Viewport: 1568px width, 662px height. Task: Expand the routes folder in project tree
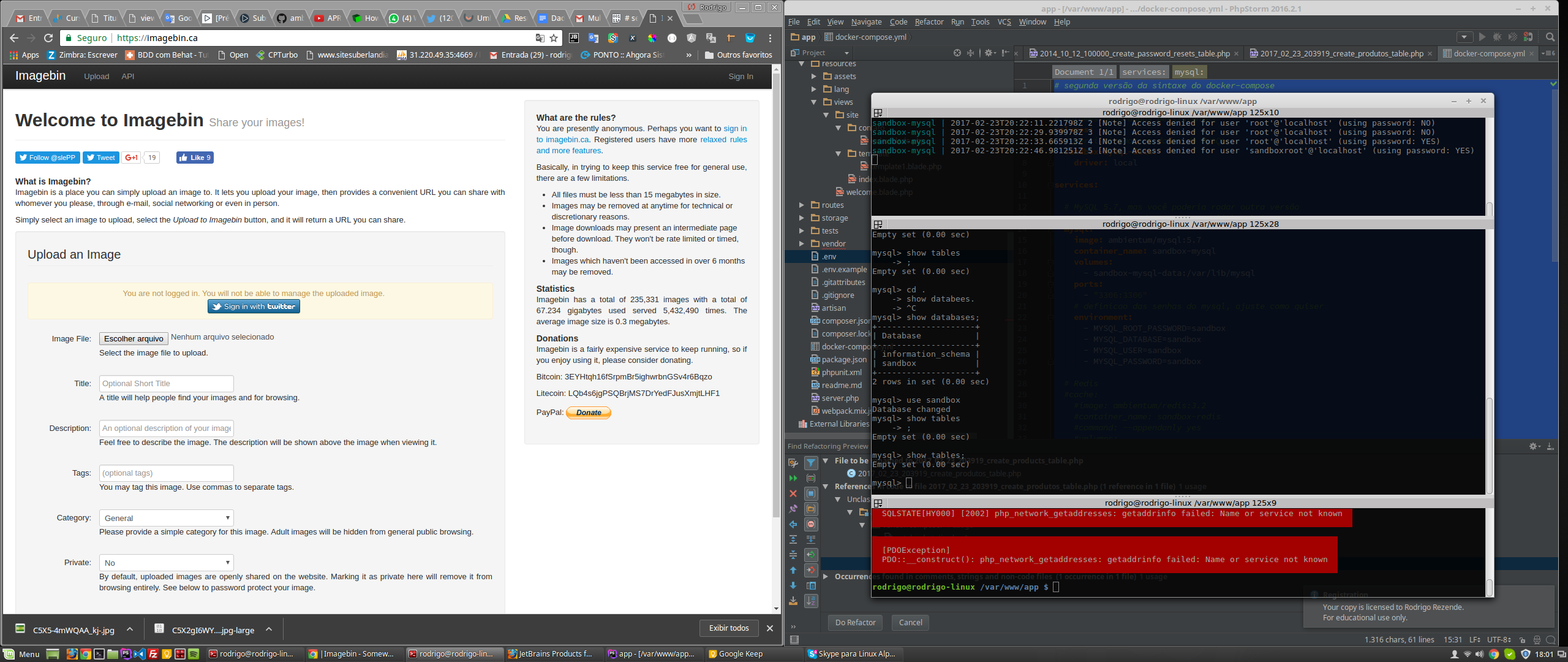(801, 205)
